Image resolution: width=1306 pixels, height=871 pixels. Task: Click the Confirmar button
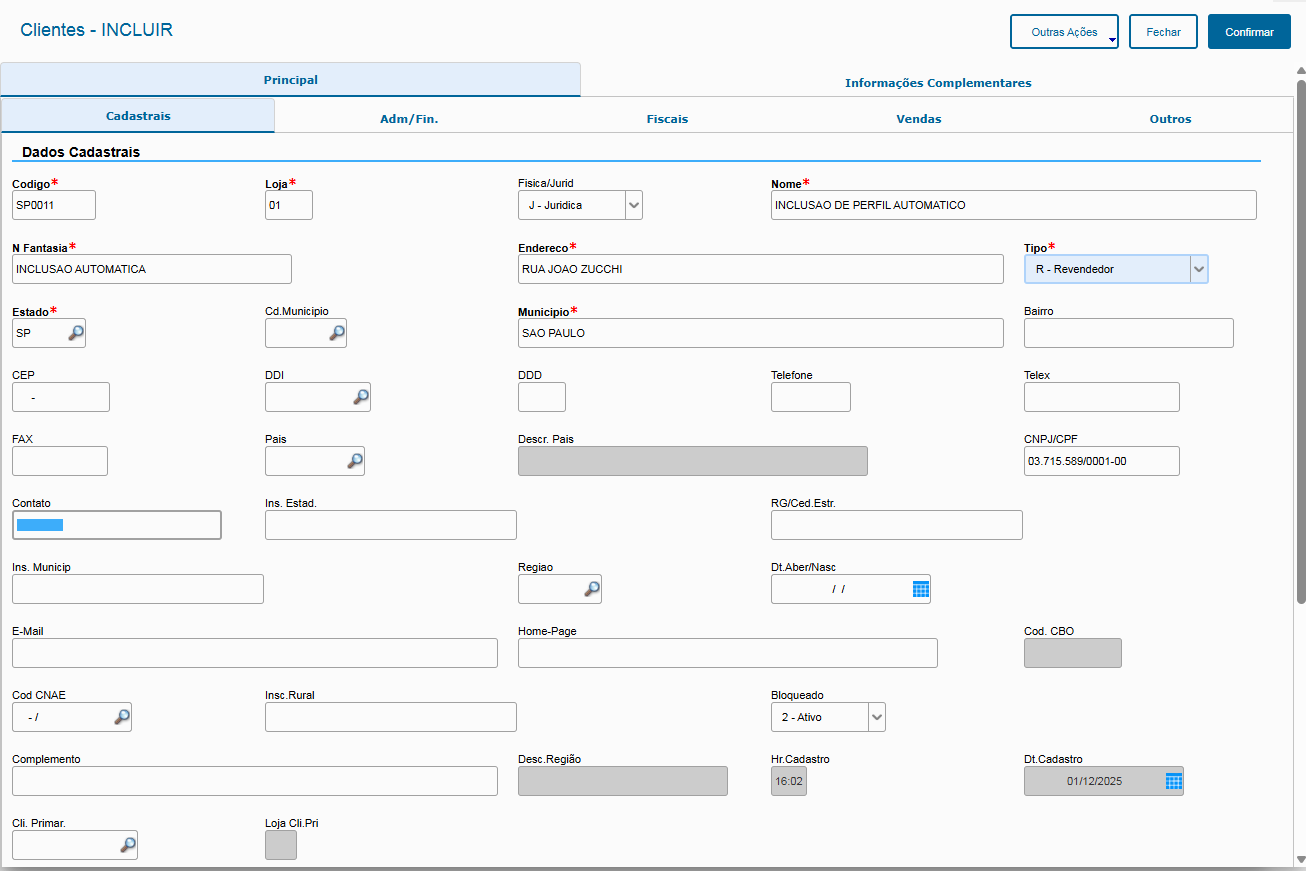1249,32
